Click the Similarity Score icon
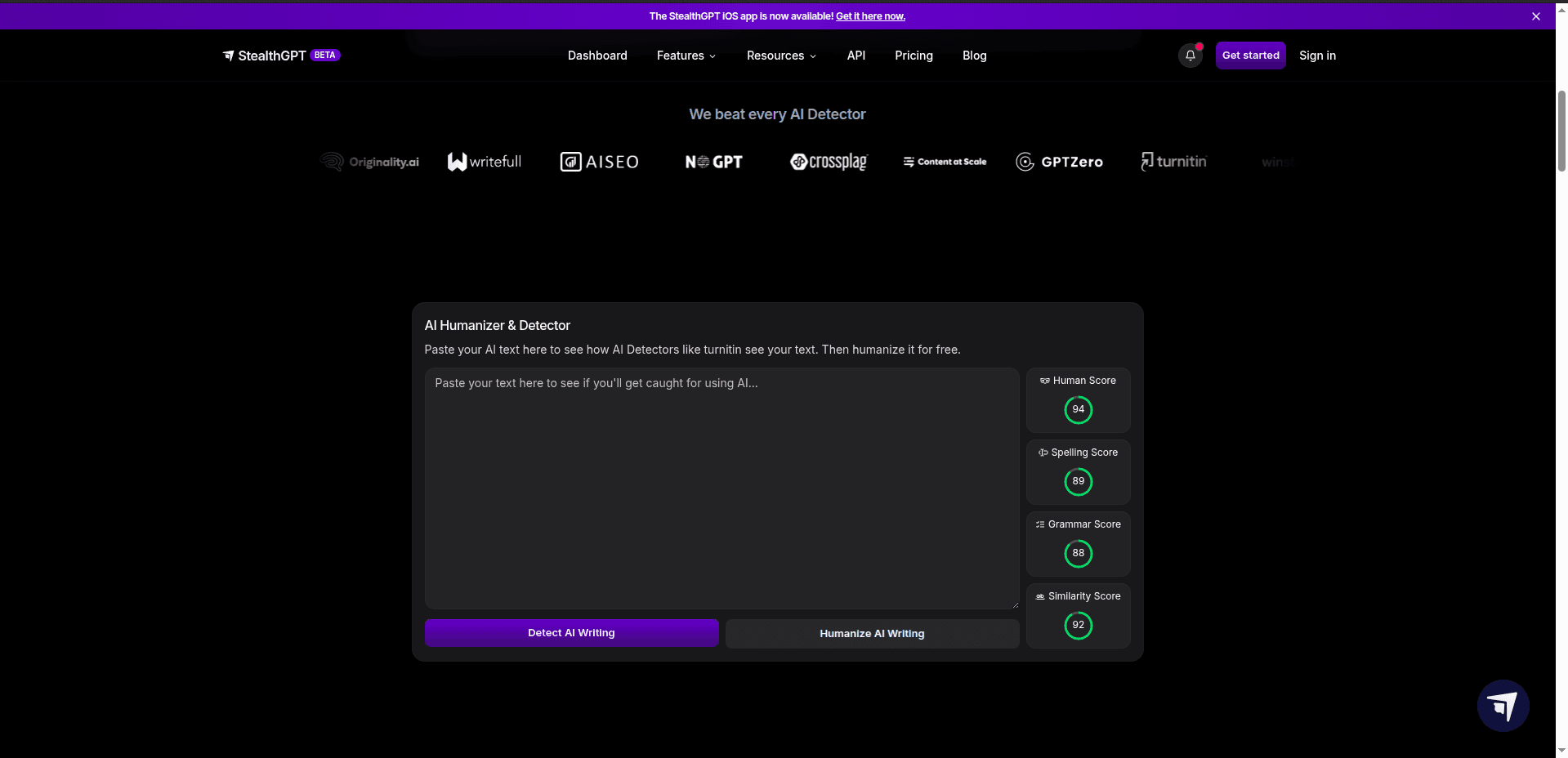 tap(1040, 596)
